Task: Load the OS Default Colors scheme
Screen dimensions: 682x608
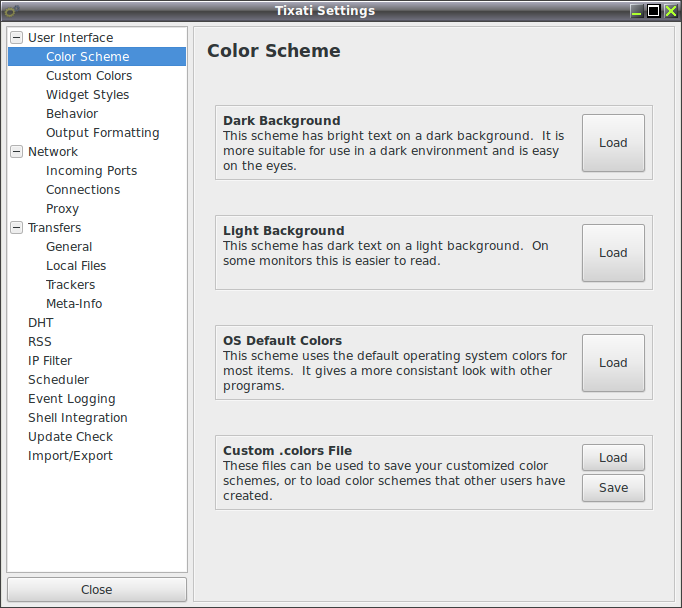Action: click(613, 363)
